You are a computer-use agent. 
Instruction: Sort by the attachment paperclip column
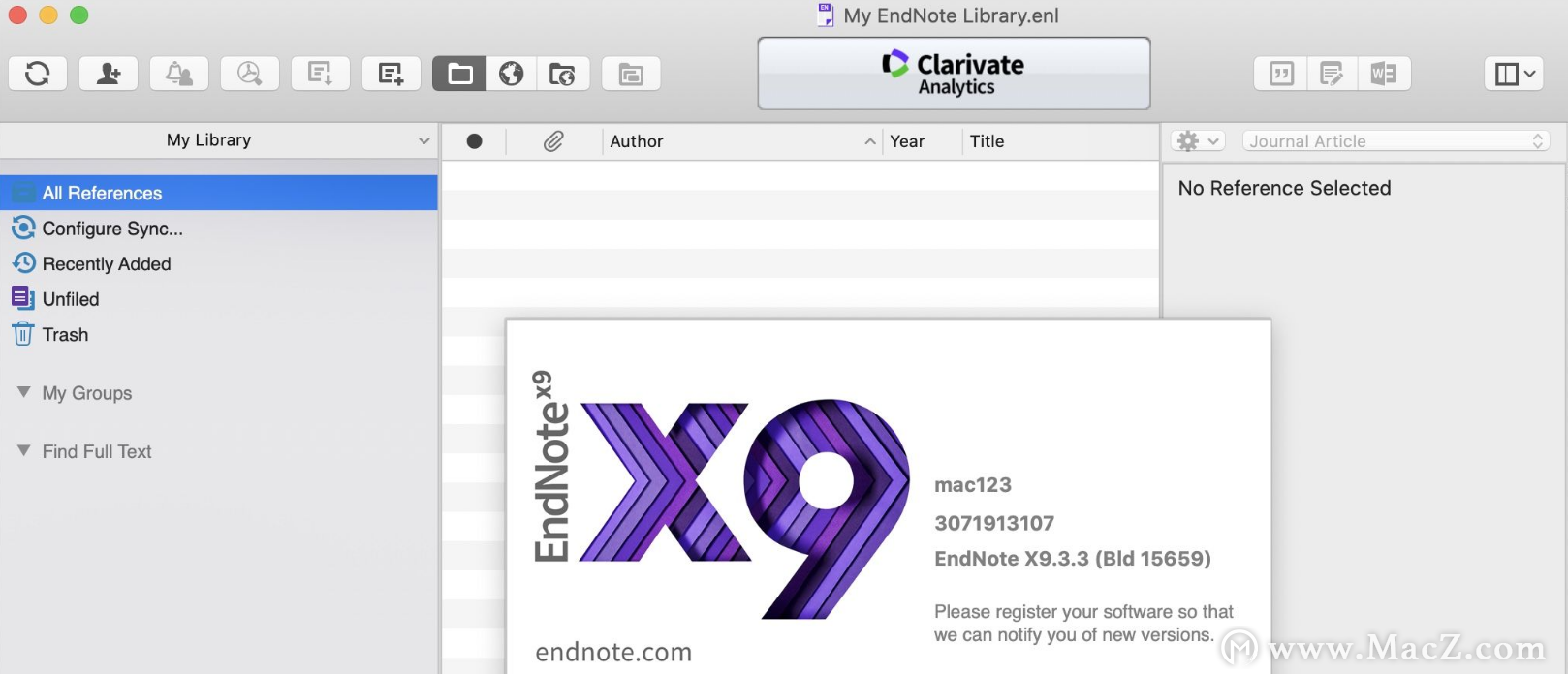click(553, 141)
